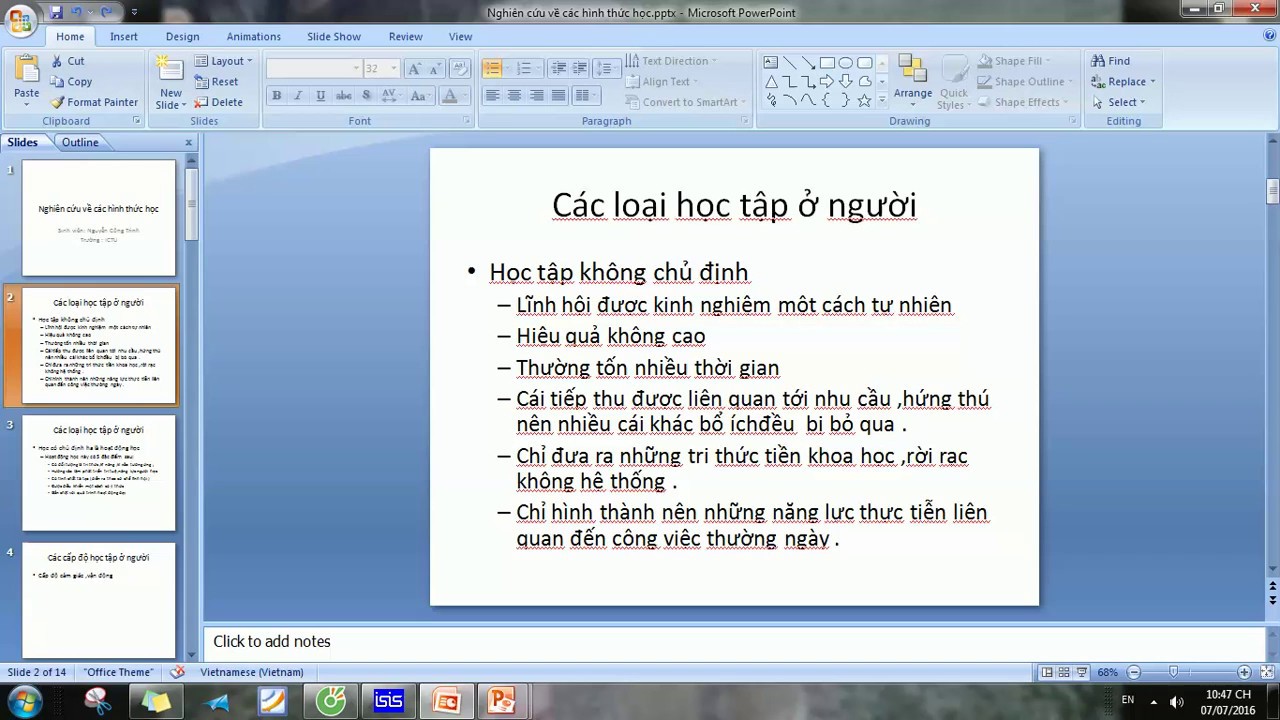Click the Grow Font icon
The height and width of the screenshot is (720, 1280).
coord(415,68)
